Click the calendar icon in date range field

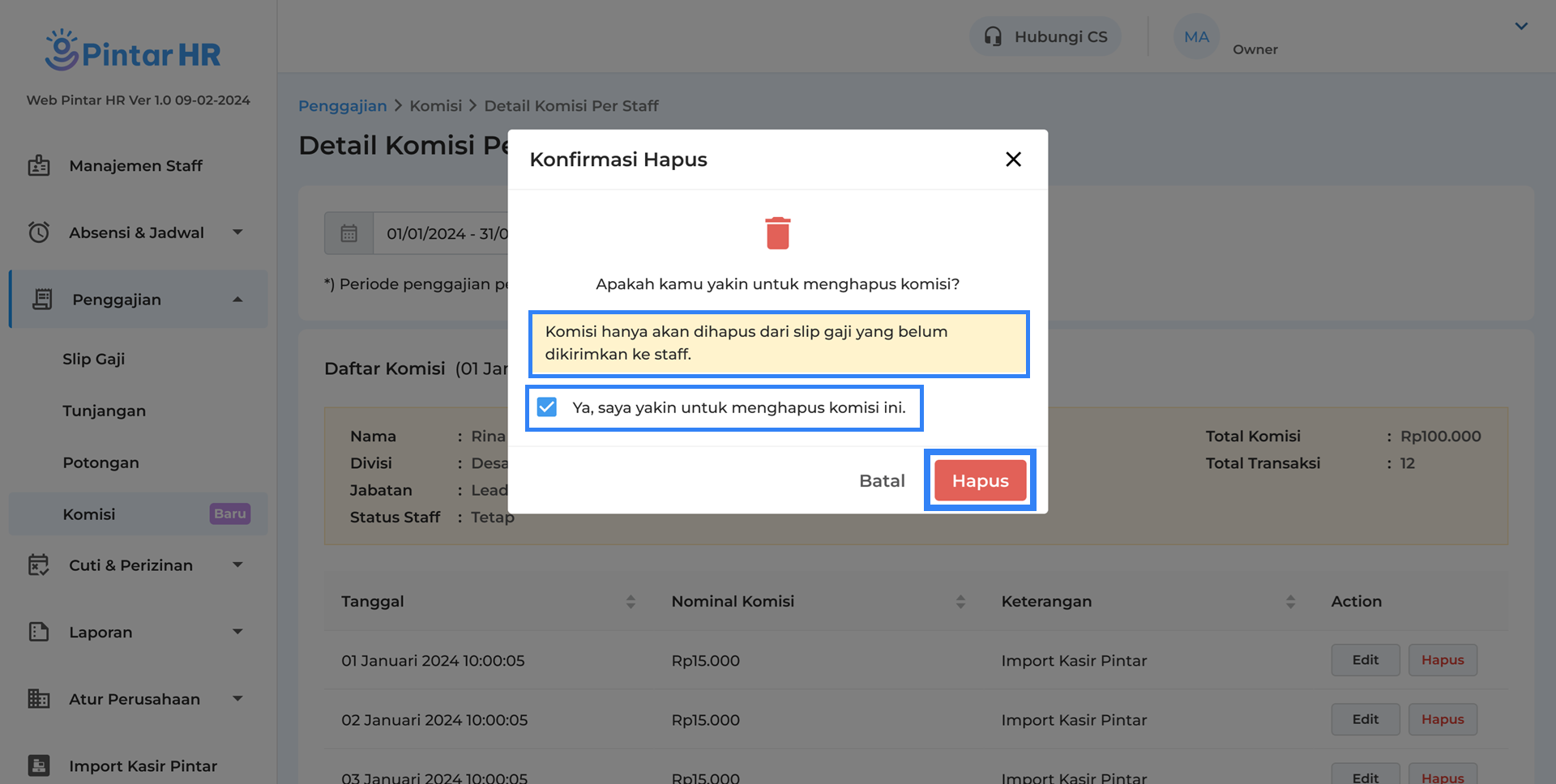pos(349,233)
